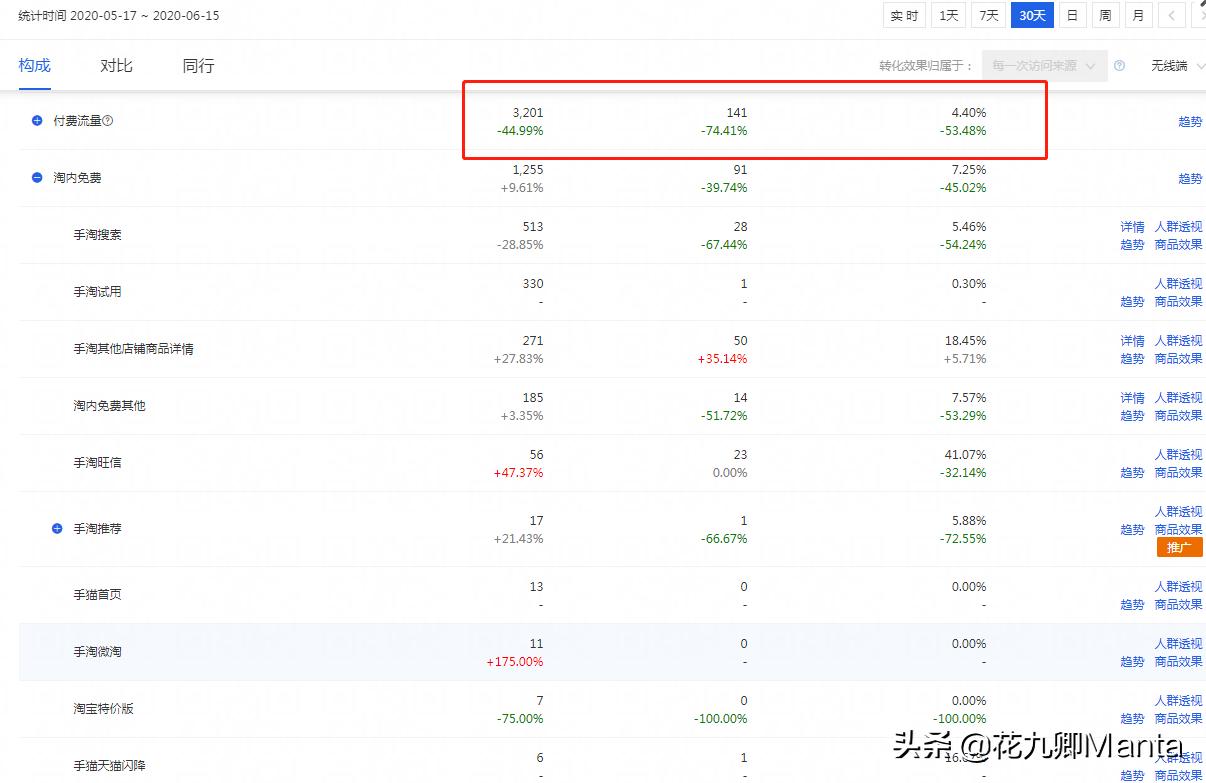Select the 7天 time range button
Image resolution: width=1206 pixels, height=783 pixels.
click(988, 15)
